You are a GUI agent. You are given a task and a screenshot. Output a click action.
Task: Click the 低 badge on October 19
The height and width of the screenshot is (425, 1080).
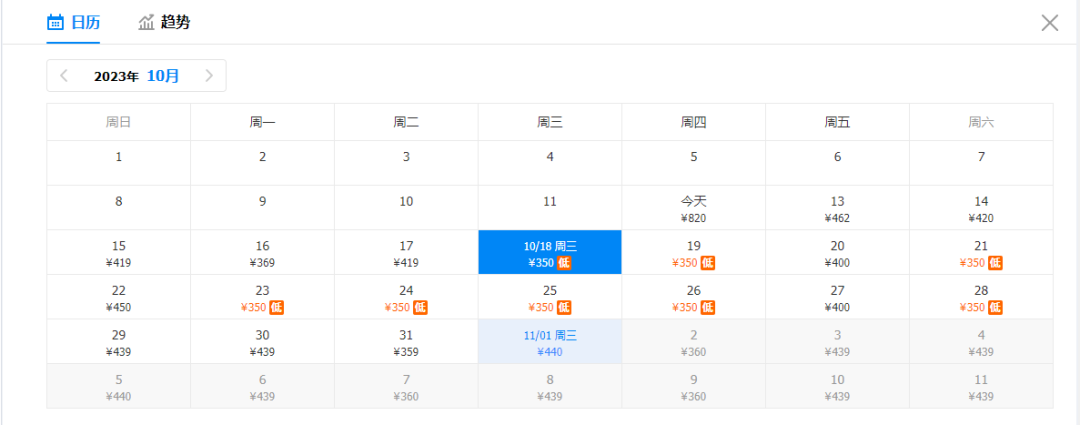[707, 262]
